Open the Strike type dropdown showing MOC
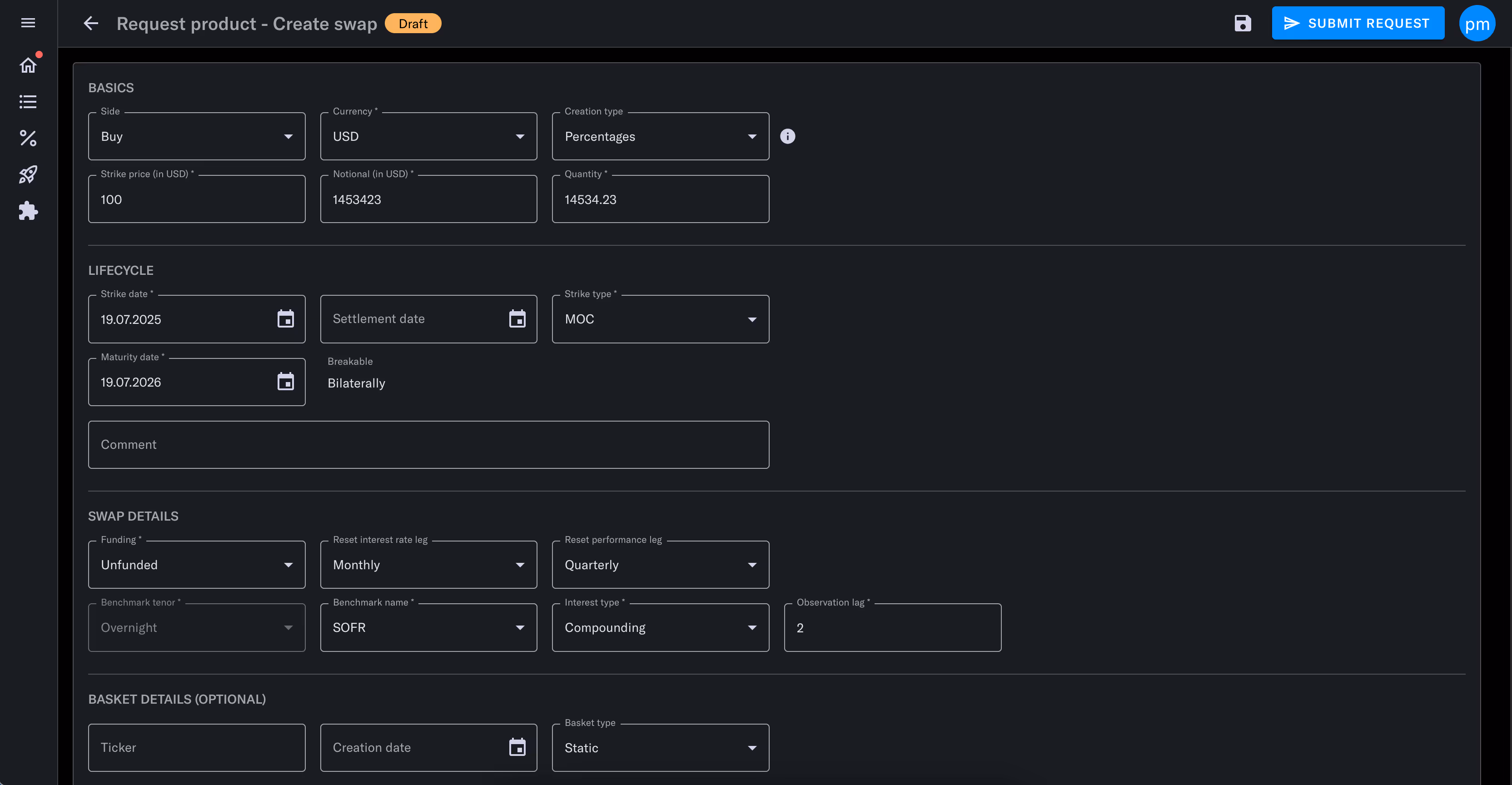 [x=660, y=319]
